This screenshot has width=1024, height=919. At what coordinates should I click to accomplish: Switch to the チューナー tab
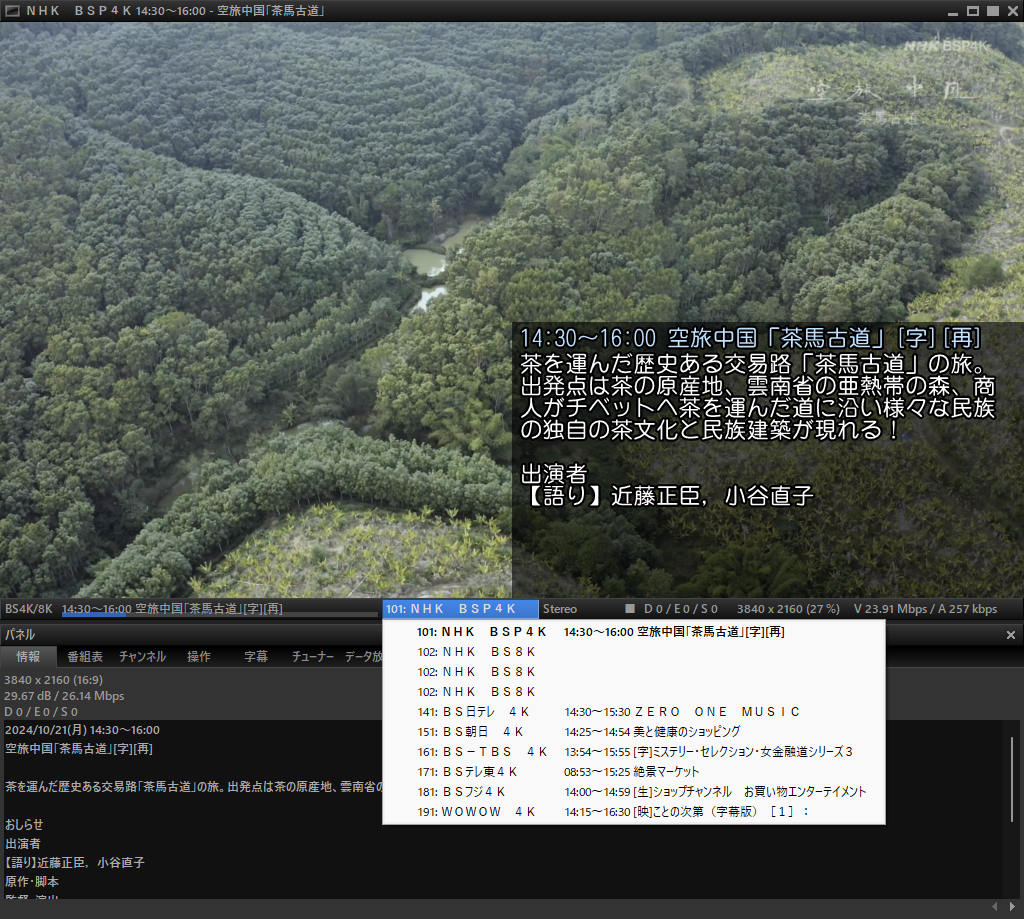(312, 656)
